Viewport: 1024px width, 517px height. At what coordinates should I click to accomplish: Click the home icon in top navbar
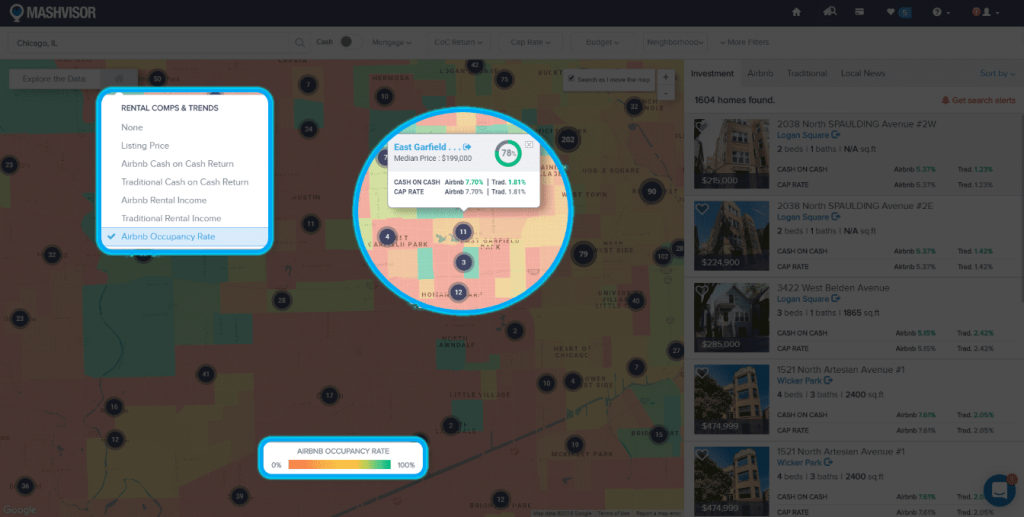(796, 12)
